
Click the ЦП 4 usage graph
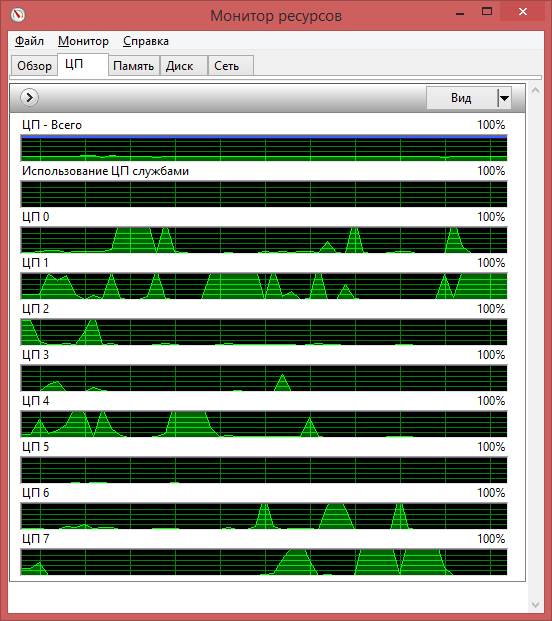pos(264,424)
